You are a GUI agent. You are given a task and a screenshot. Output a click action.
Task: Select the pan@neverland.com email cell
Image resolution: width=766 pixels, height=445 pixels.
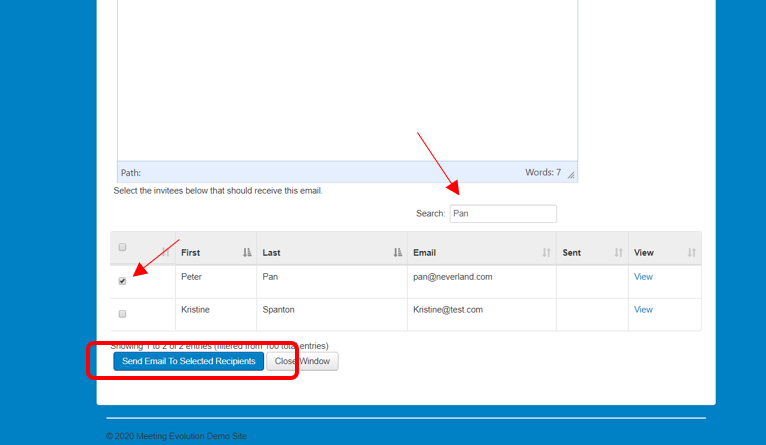451,277
